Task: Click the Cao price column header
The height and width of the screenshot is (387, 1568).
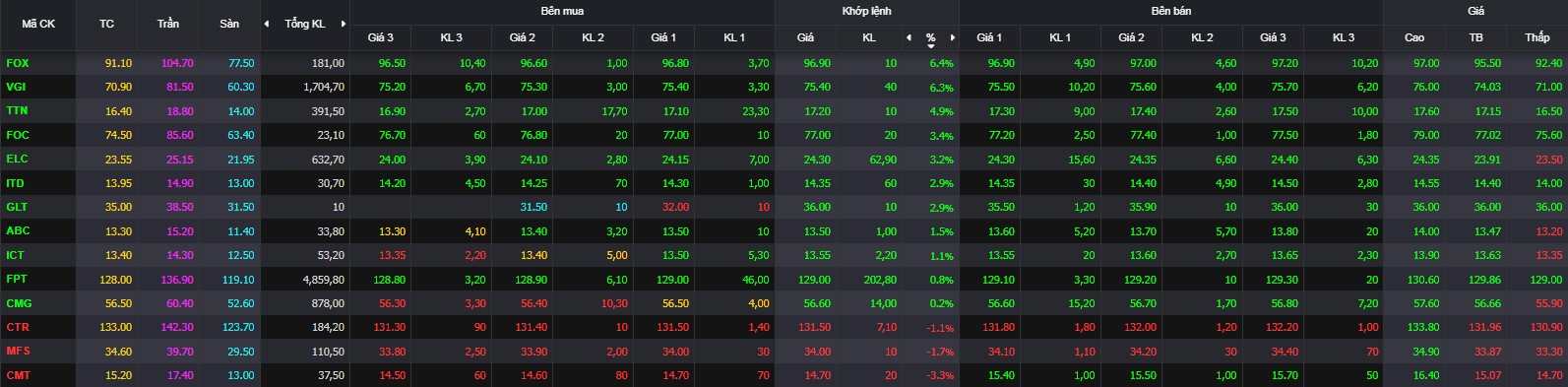Action: [x=1414, y=37]
